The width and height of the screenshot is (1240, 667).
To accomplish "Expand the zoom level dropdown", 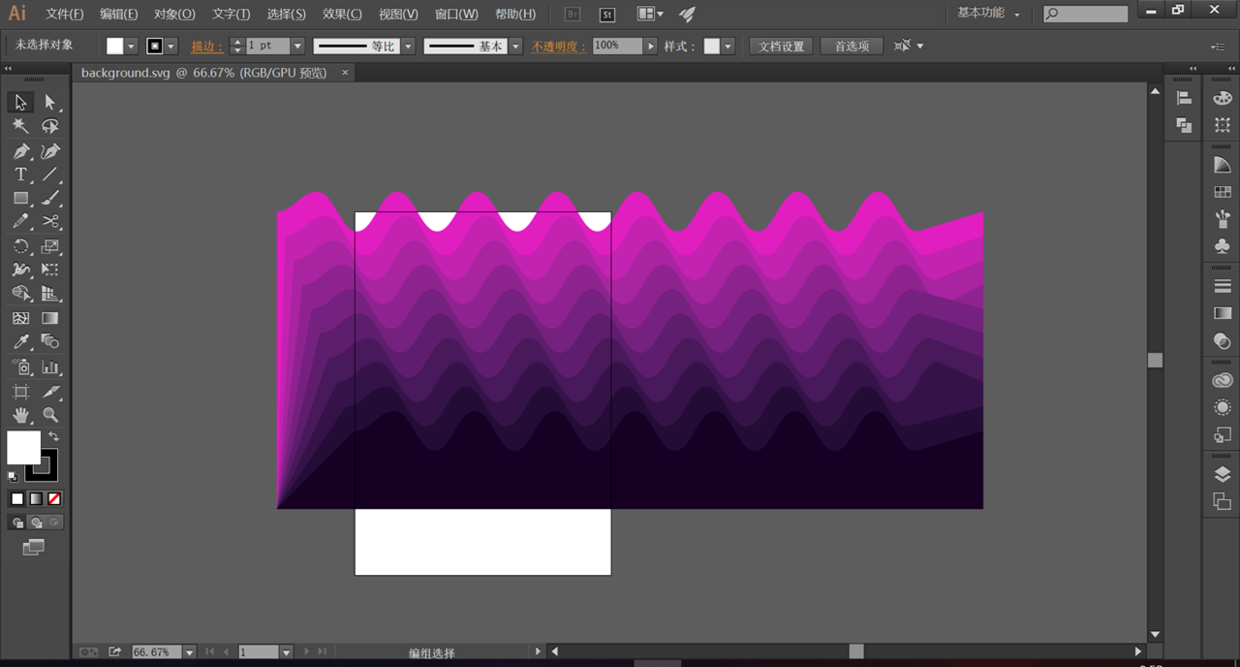I will coord(189,652).
